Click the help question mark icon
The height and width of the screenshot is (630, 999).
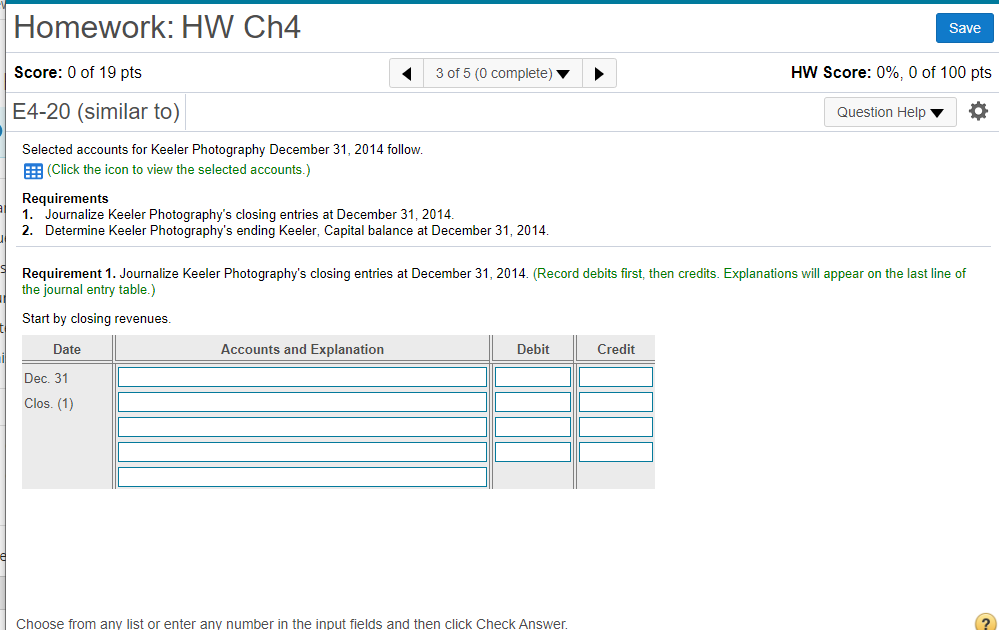tap(986, 622)
